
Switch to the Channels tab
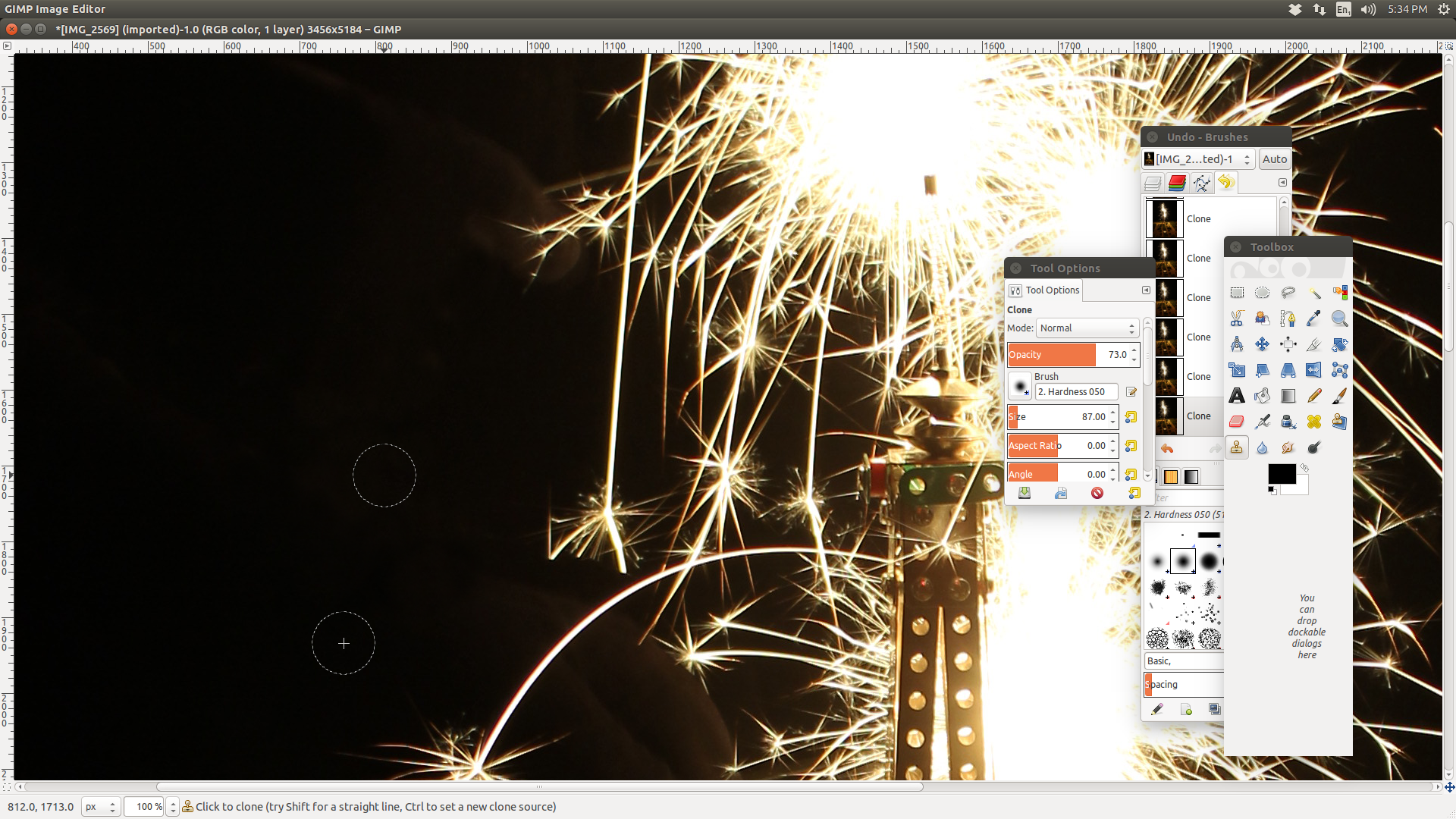(1177, 183)
